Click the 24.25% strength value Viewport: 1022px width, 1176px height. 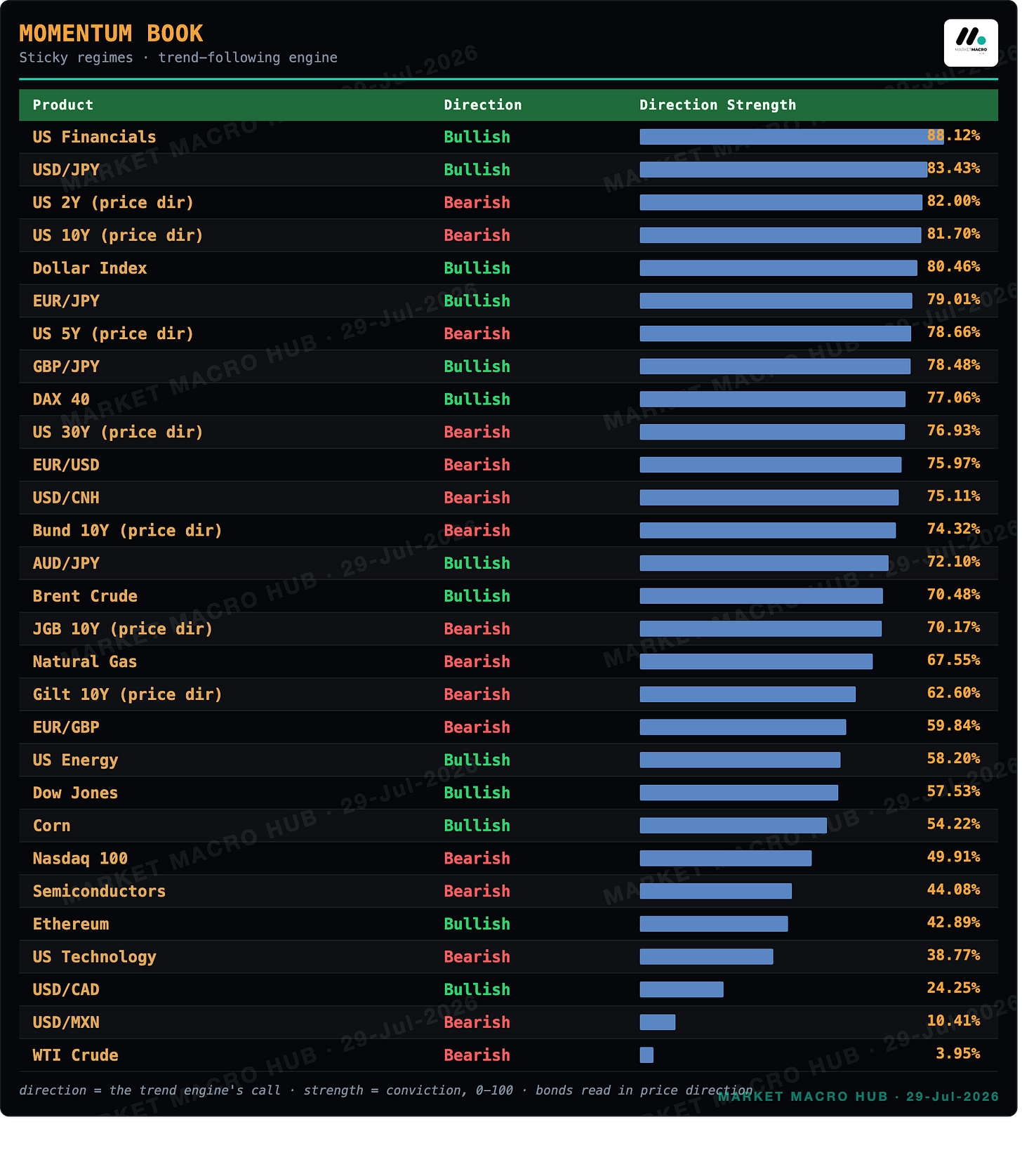point(953,988)
